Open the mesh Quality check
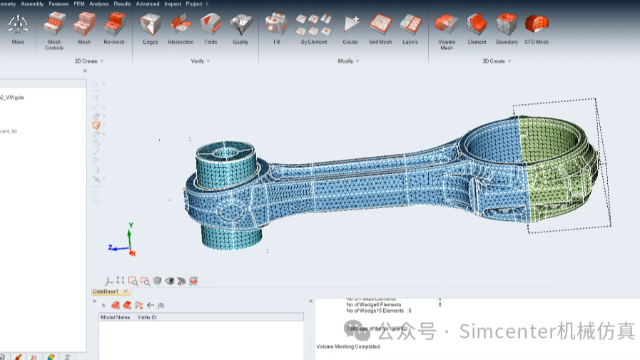This screenshot has width=640, height=360. tap(240, 29)
